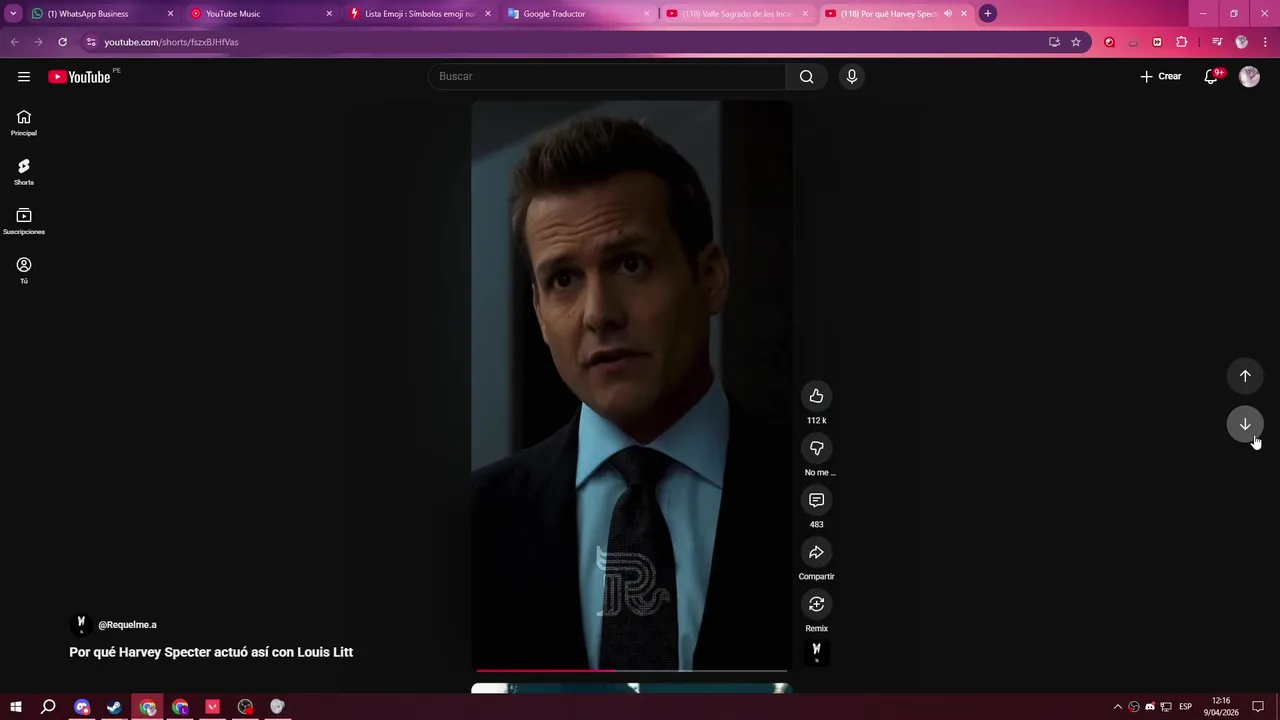Show hidden system tray icons

[x=1118, y=707]
